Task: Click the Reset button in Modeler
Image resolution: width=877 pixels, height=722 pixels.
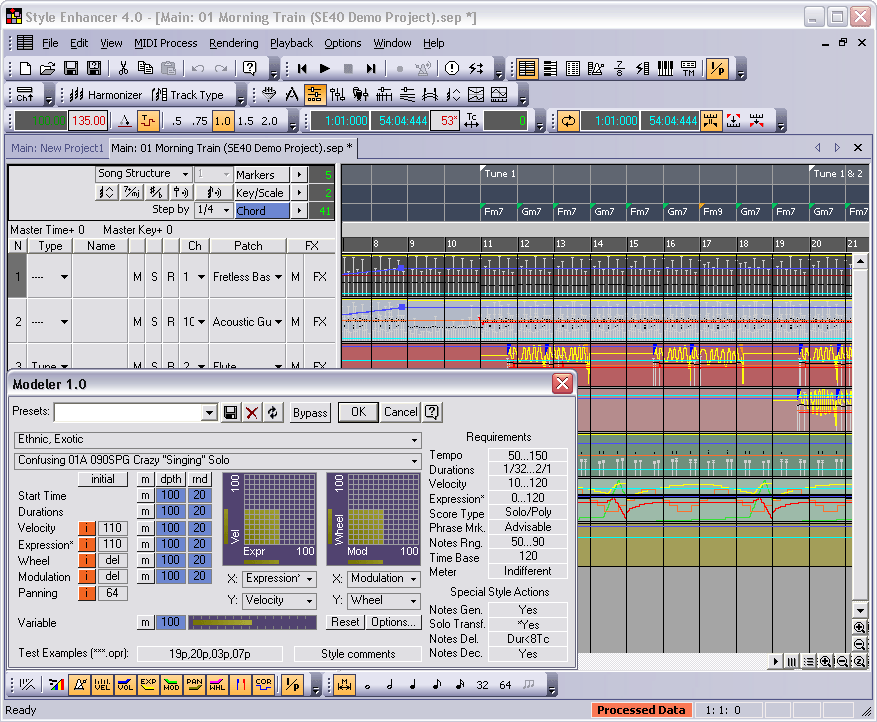Action: click(x=345, y=622)
